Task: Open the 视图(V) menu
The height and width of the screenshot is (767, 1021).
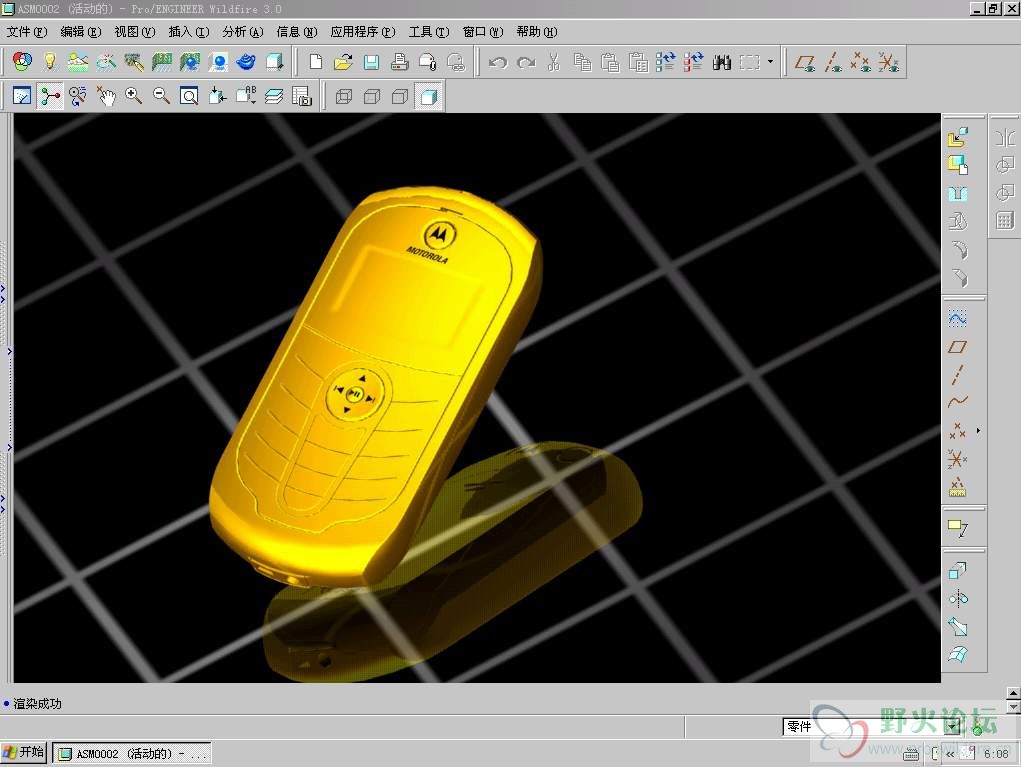Action: pos(135,31)
